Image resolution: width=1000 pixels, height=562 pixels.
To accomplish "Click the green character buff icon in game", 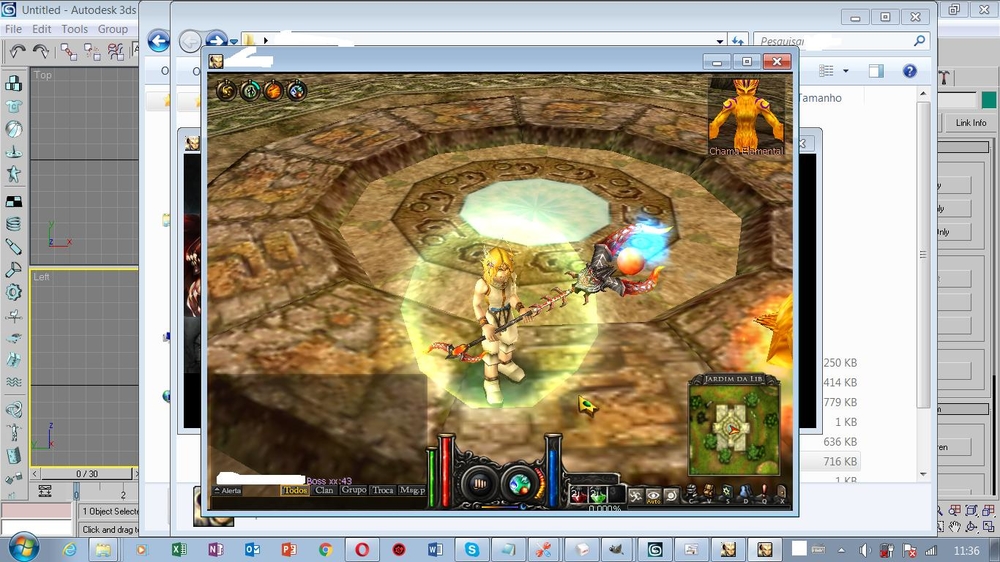I will (x=250, y=91).
